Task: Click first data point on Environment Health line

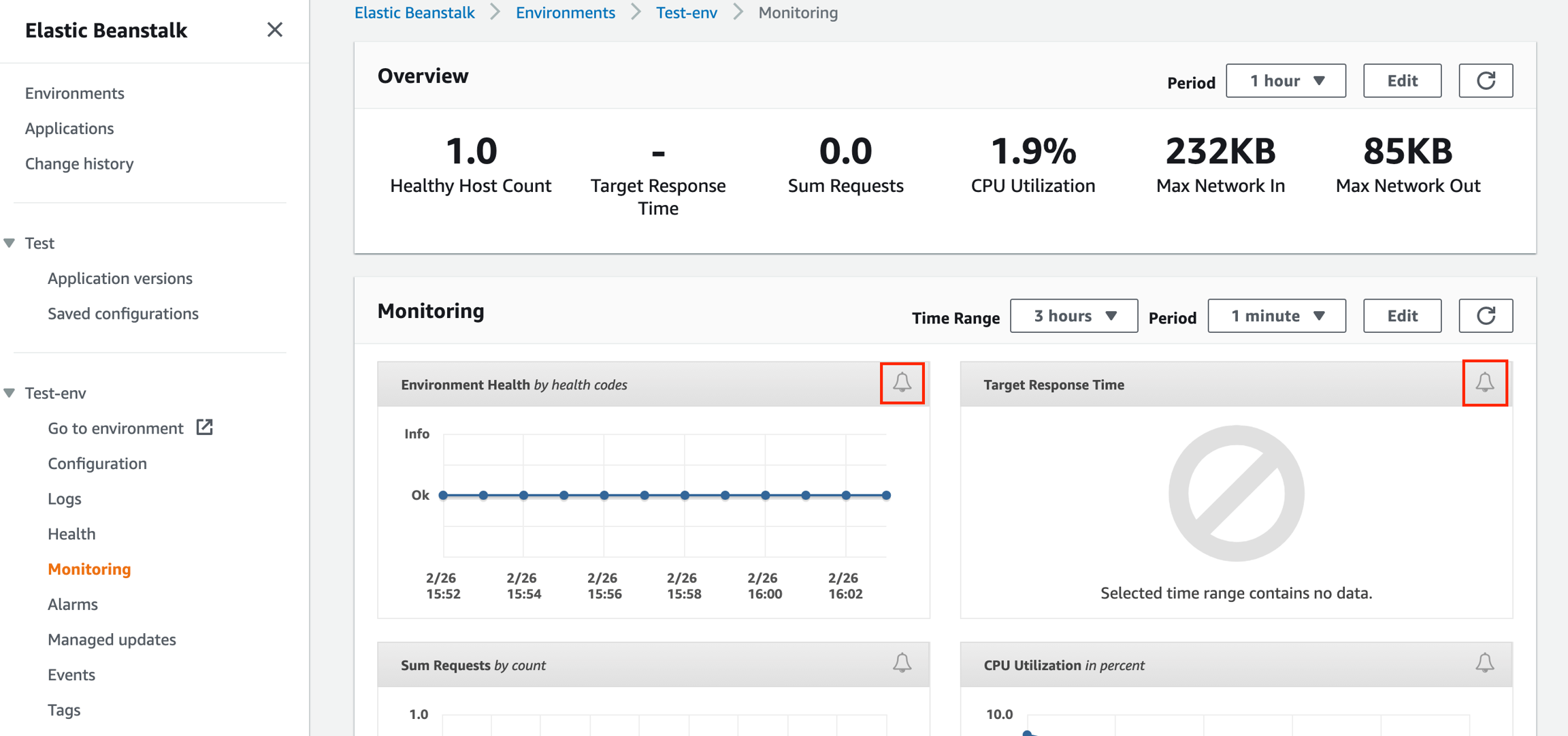Action: click(443, 496)
